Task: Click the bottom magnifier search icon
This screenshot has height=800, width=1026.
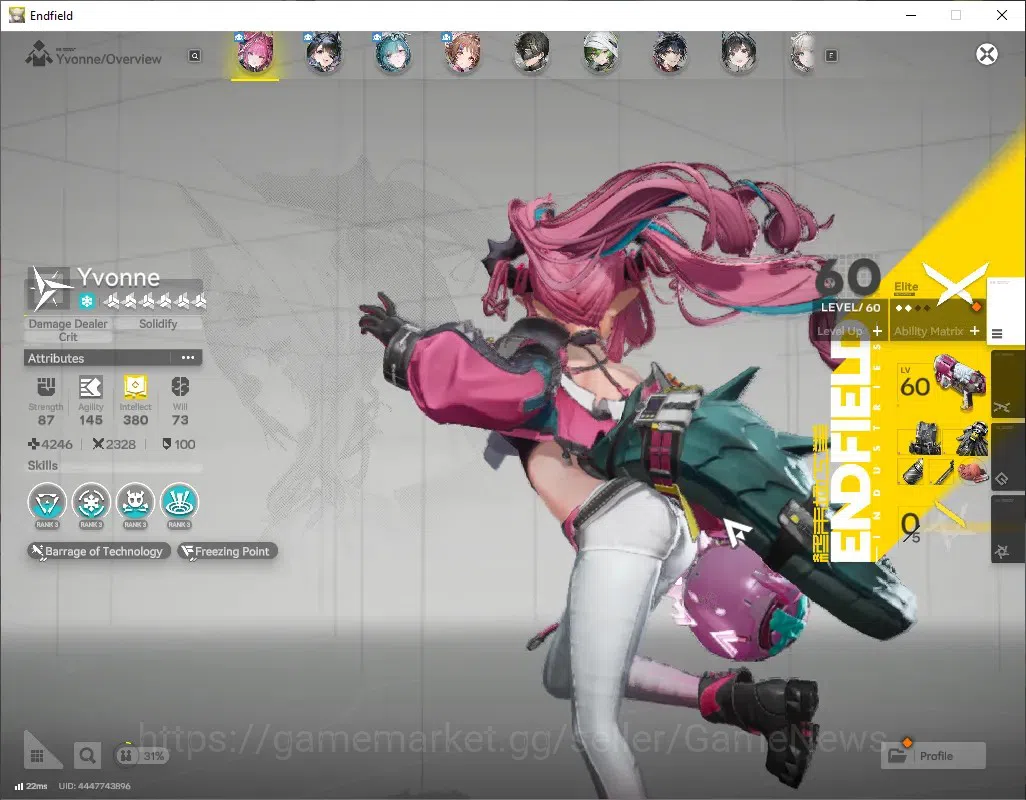Action: pos(87,756)
